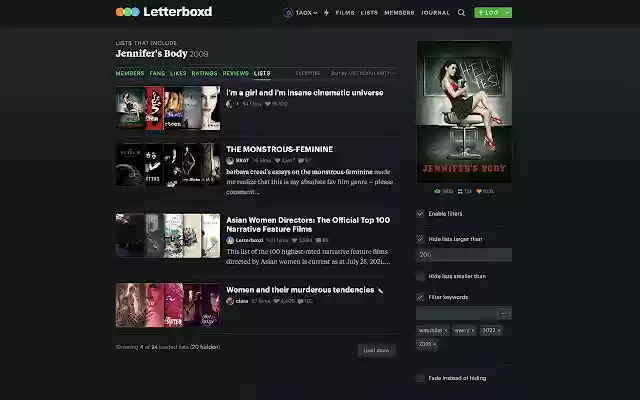Viewport: 640px width, 400px height.
Task: Open the activity lightning bolt icon
Action: 327,13
